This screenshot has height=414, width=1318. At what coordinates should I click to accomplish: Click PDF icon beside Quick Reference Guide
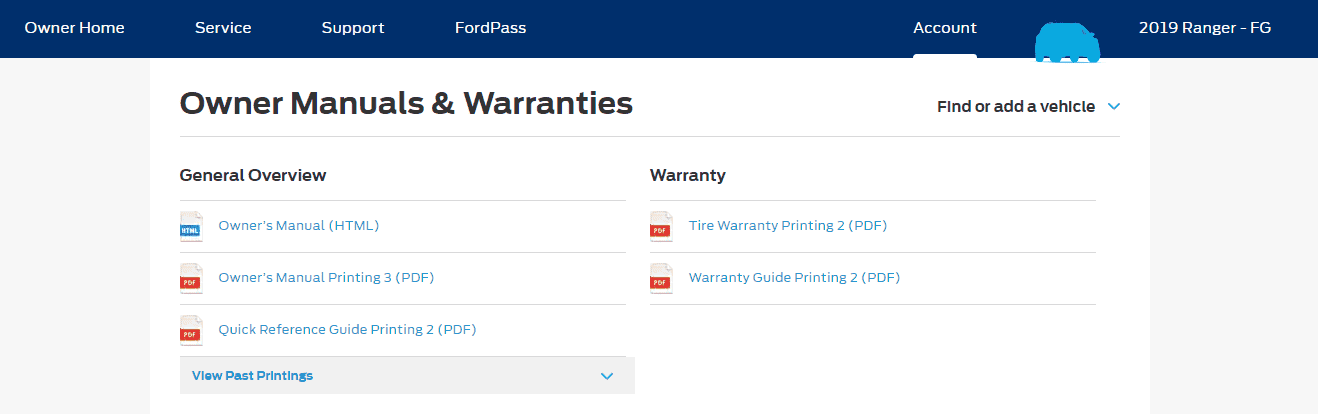click(x=191, y=331)
